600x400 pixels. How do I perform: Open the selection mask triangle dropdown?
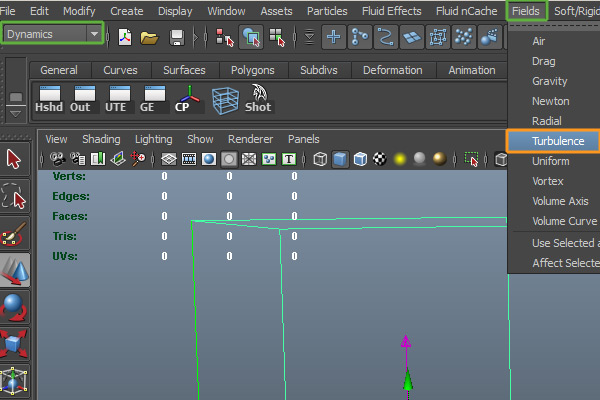[x=310, y=37]
